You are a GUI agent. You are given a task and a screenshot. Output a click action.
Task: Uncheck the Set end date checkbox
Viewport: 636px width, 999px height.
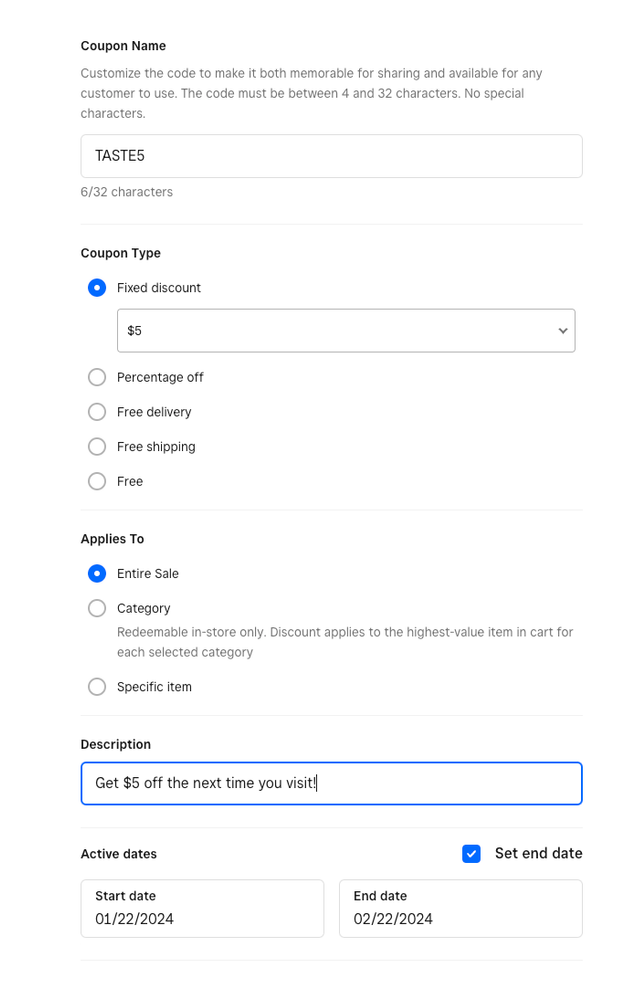point(472,853)
